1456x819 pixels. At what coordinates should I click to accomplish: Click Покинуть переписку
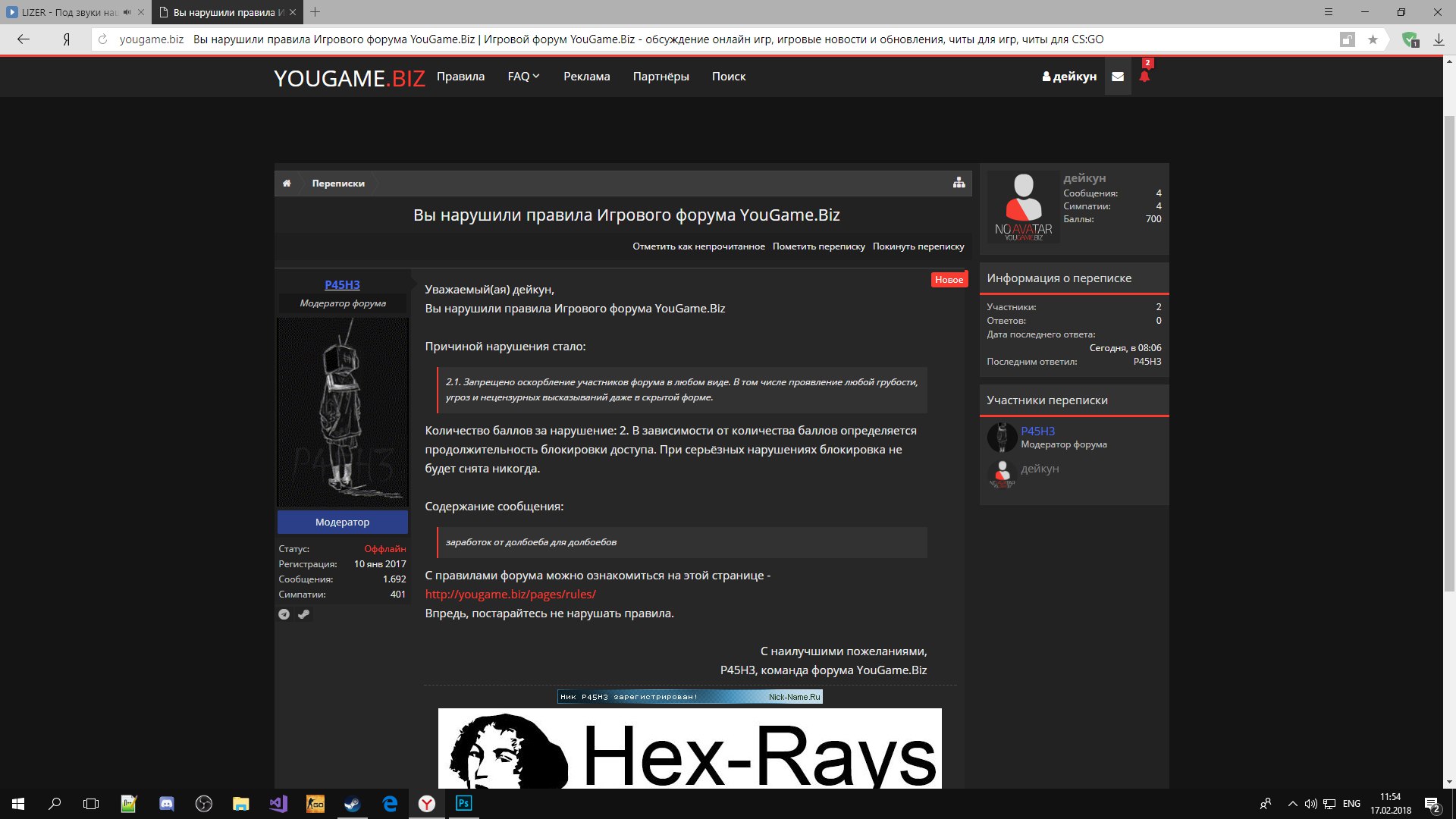tap(918, 246)
